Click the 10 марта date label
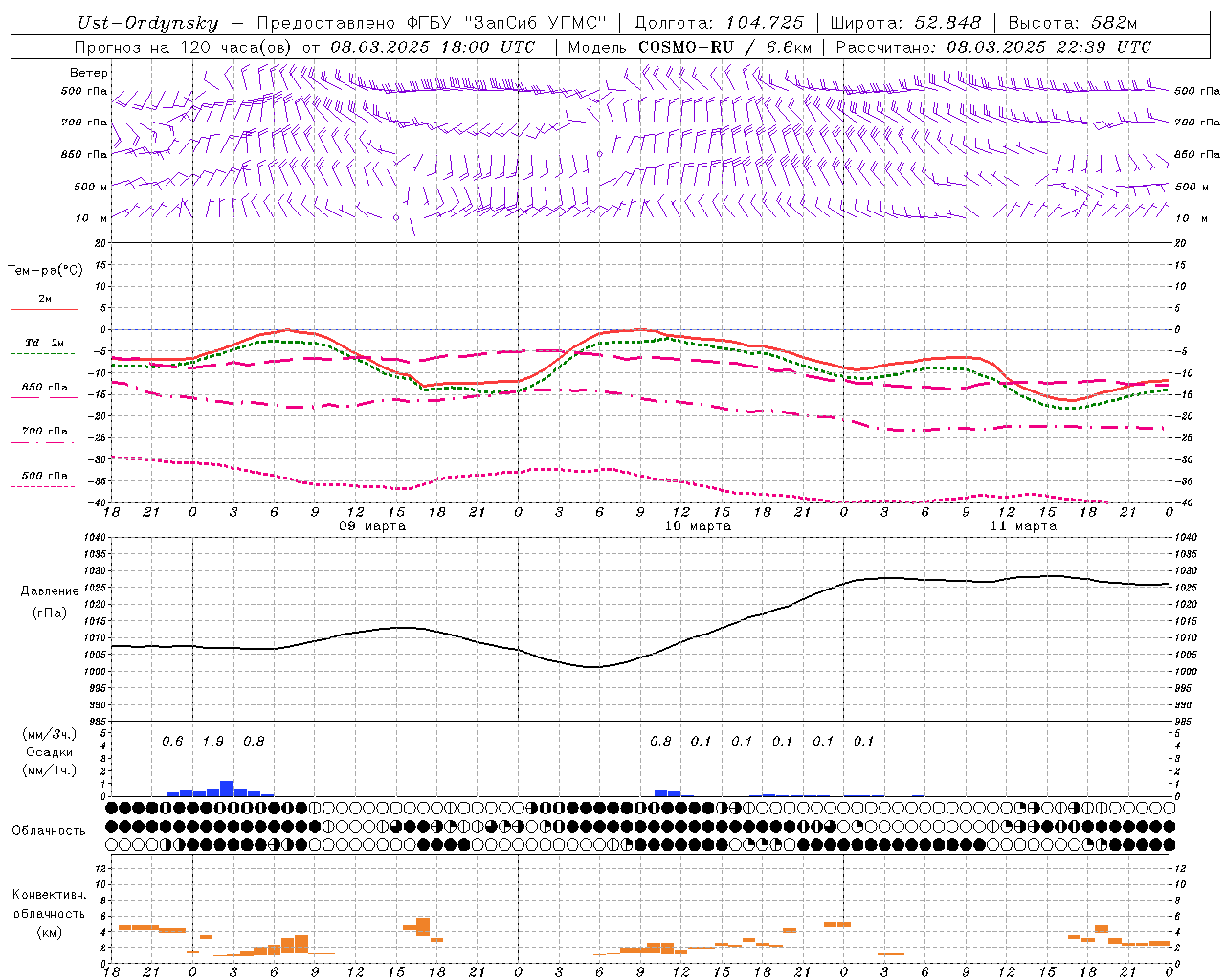Screen dimensions: 1225x980 (698, 526)
